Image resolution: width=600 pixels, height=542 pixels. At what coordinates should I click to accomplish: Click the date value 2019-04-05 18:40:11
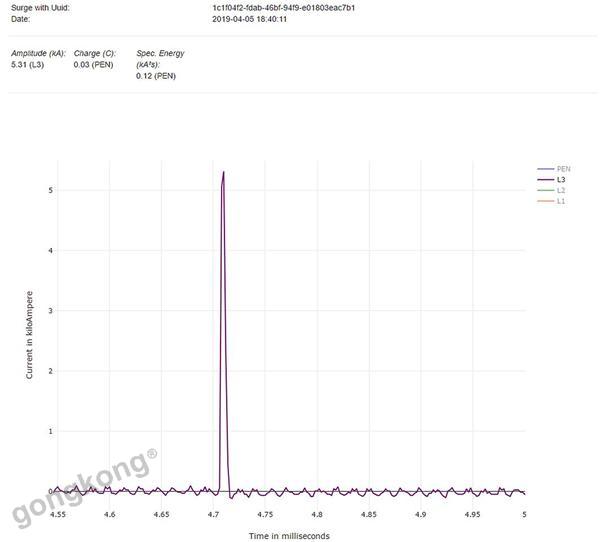point(250,18)
